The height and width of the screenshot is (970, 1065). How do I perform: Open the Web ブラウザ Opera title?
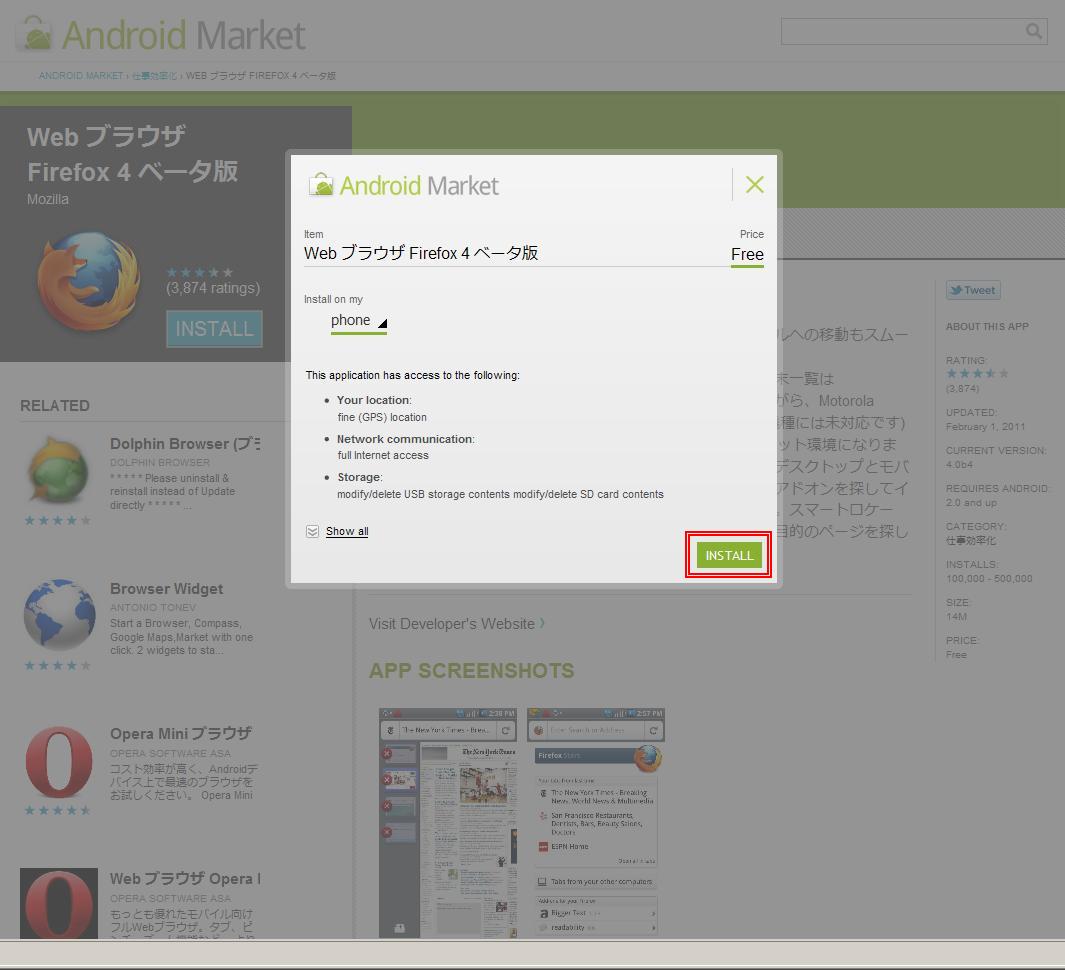coord(185,878)
